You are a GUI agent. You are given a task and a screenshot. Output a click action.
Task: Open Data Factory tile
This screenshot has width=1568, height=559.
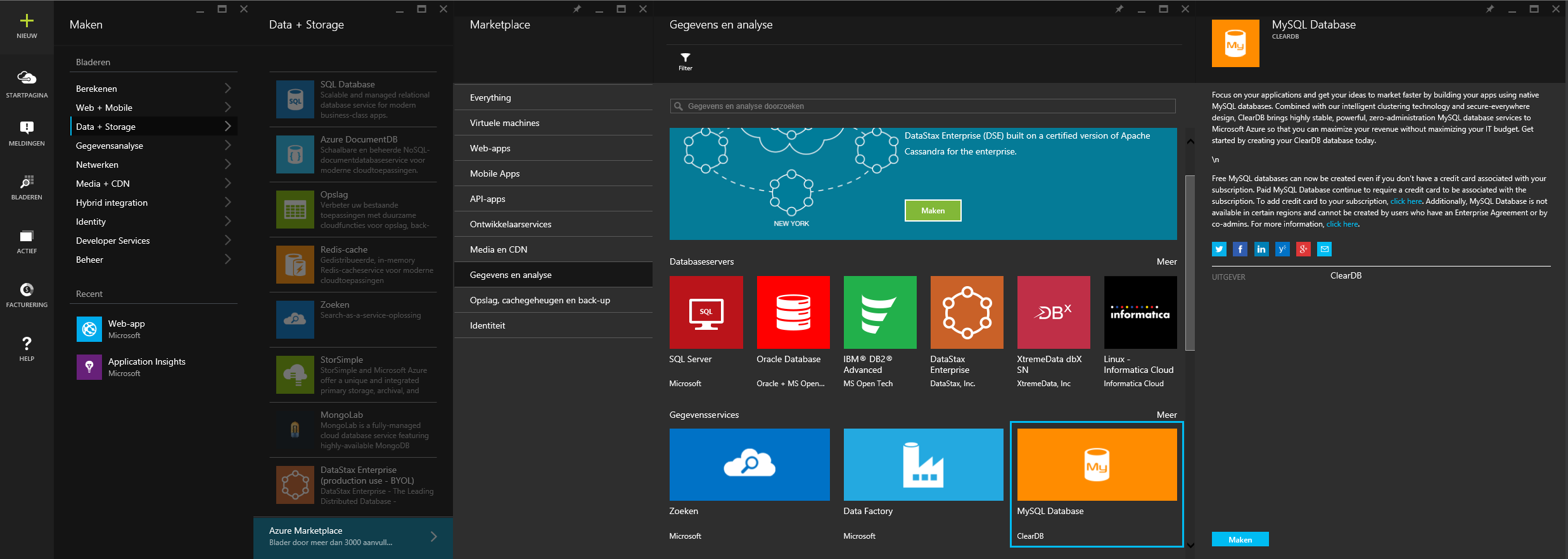(924, 465)
